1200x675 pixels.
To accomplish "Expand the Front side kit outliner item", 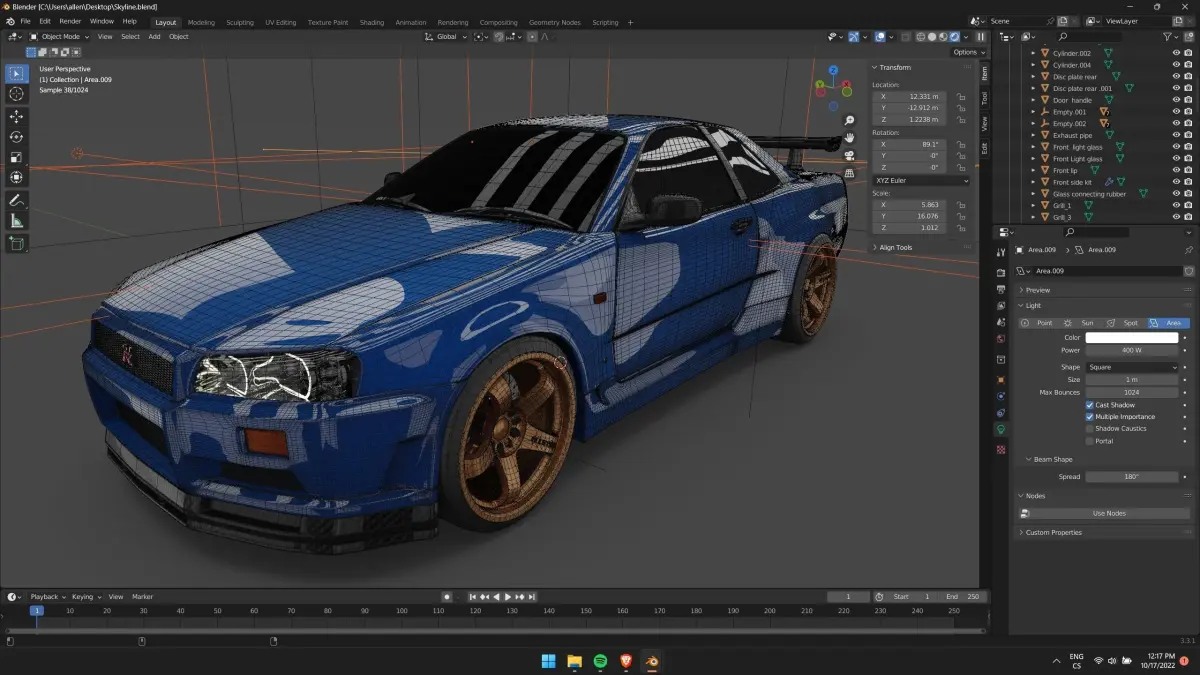I will (1034, 182).
